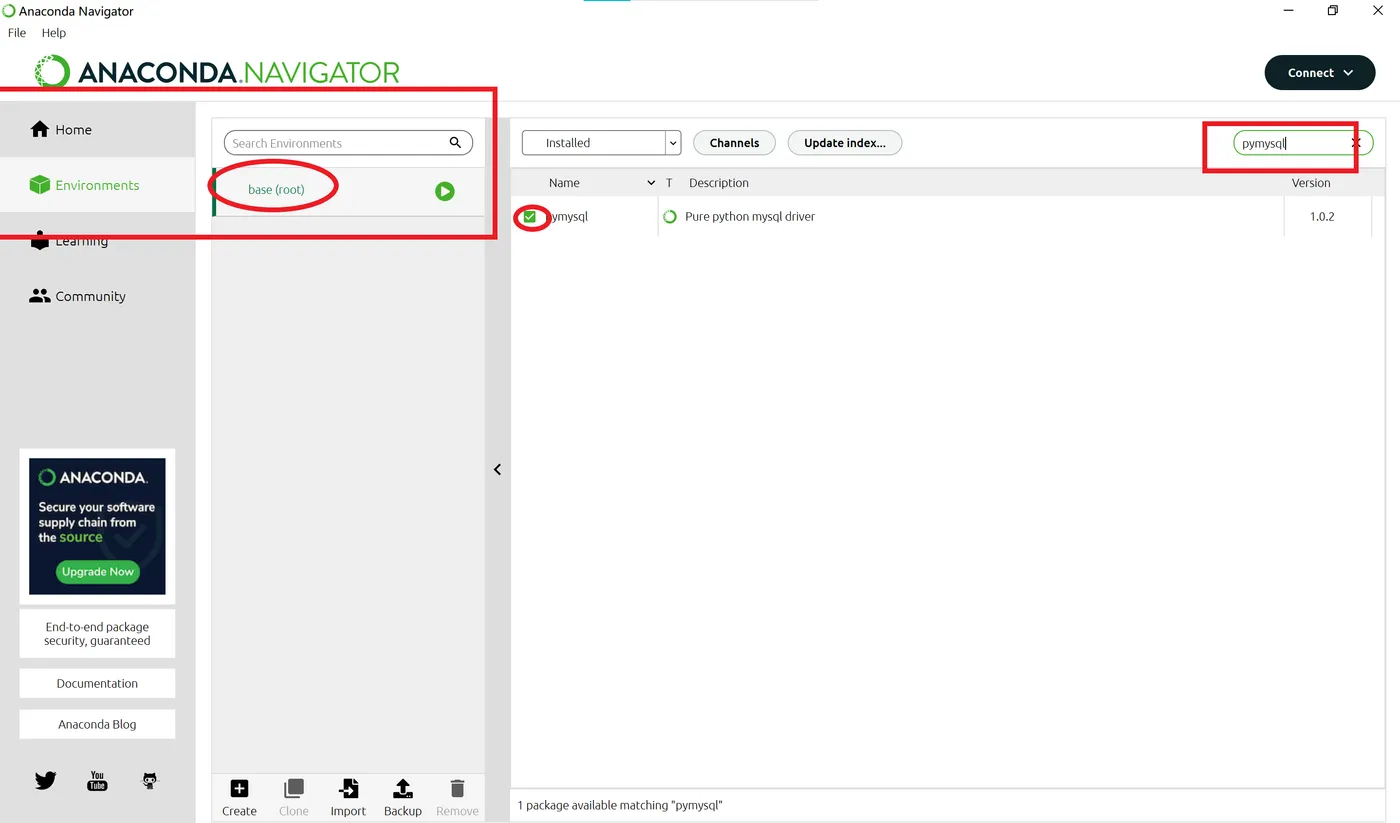
Task: Maximize the Anaconda Navigator window
Action: pos(1332,11)
